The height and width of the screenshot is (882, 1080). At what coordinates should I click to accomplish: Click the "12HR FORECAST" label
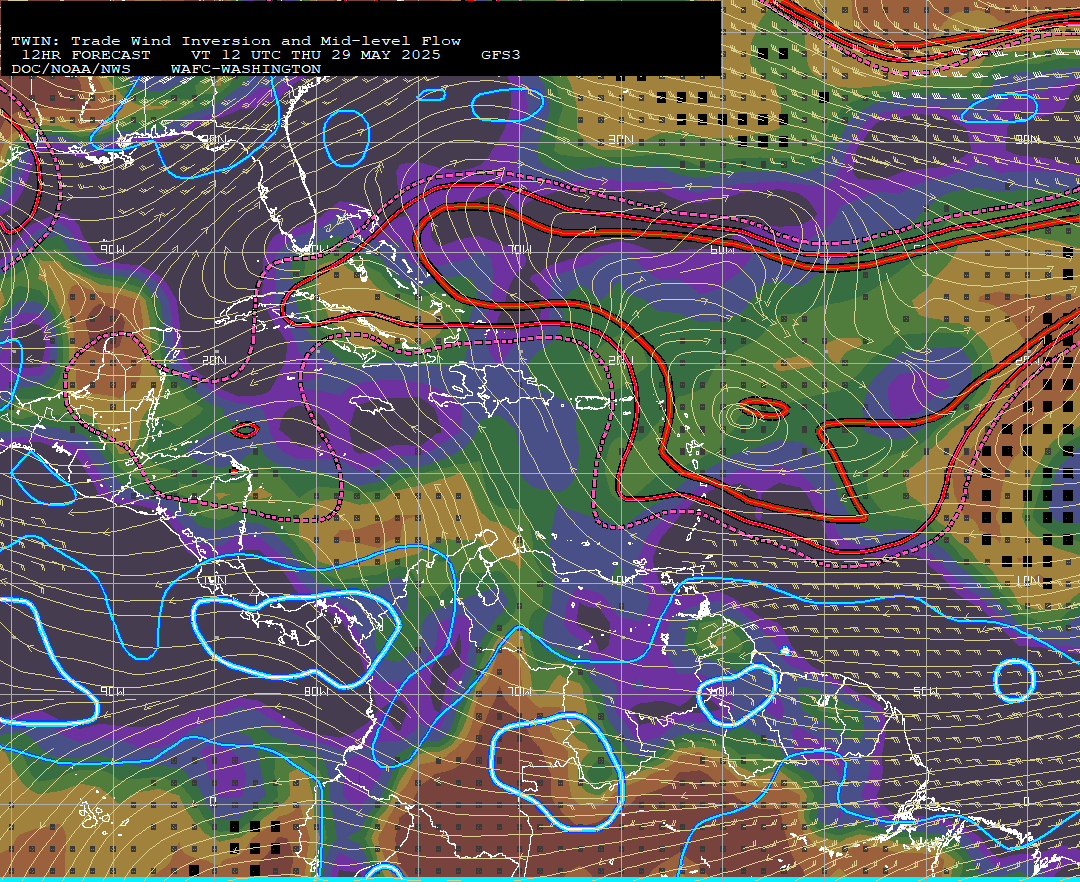coord(85,55)
